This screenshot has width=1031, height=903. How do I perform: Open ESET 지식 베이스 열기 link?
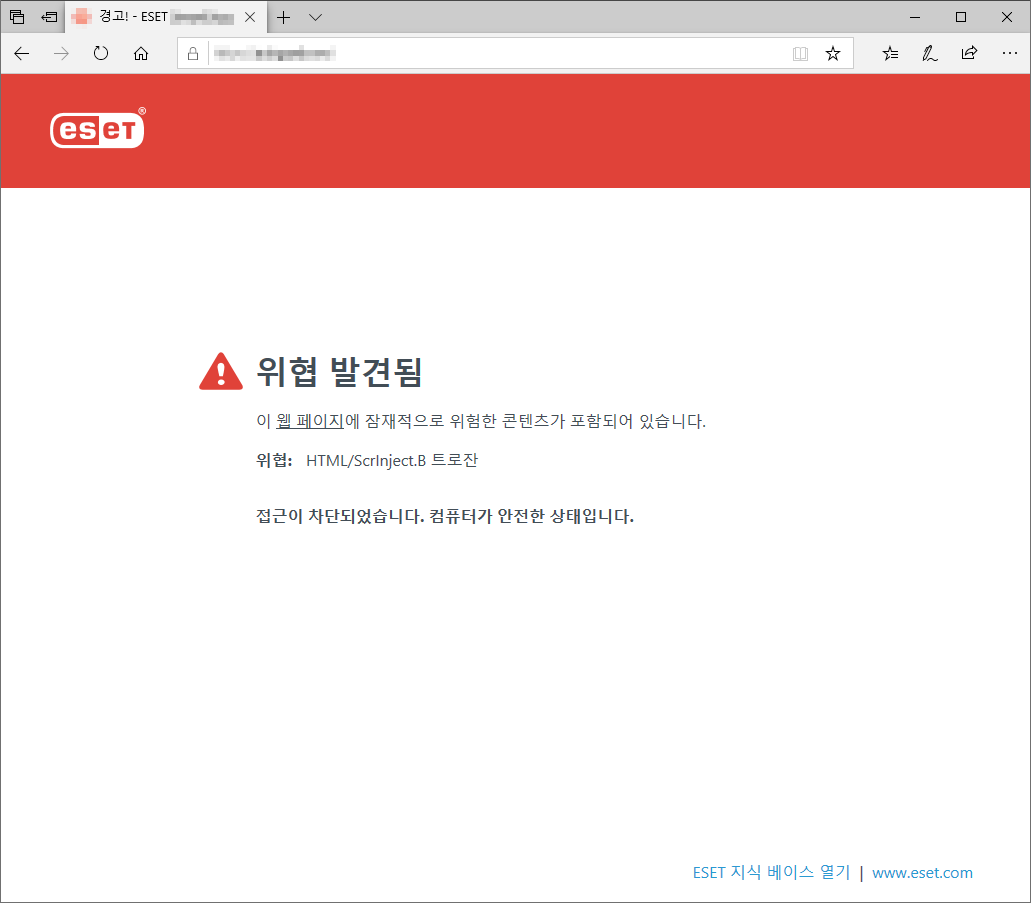(x=770, y=872)
